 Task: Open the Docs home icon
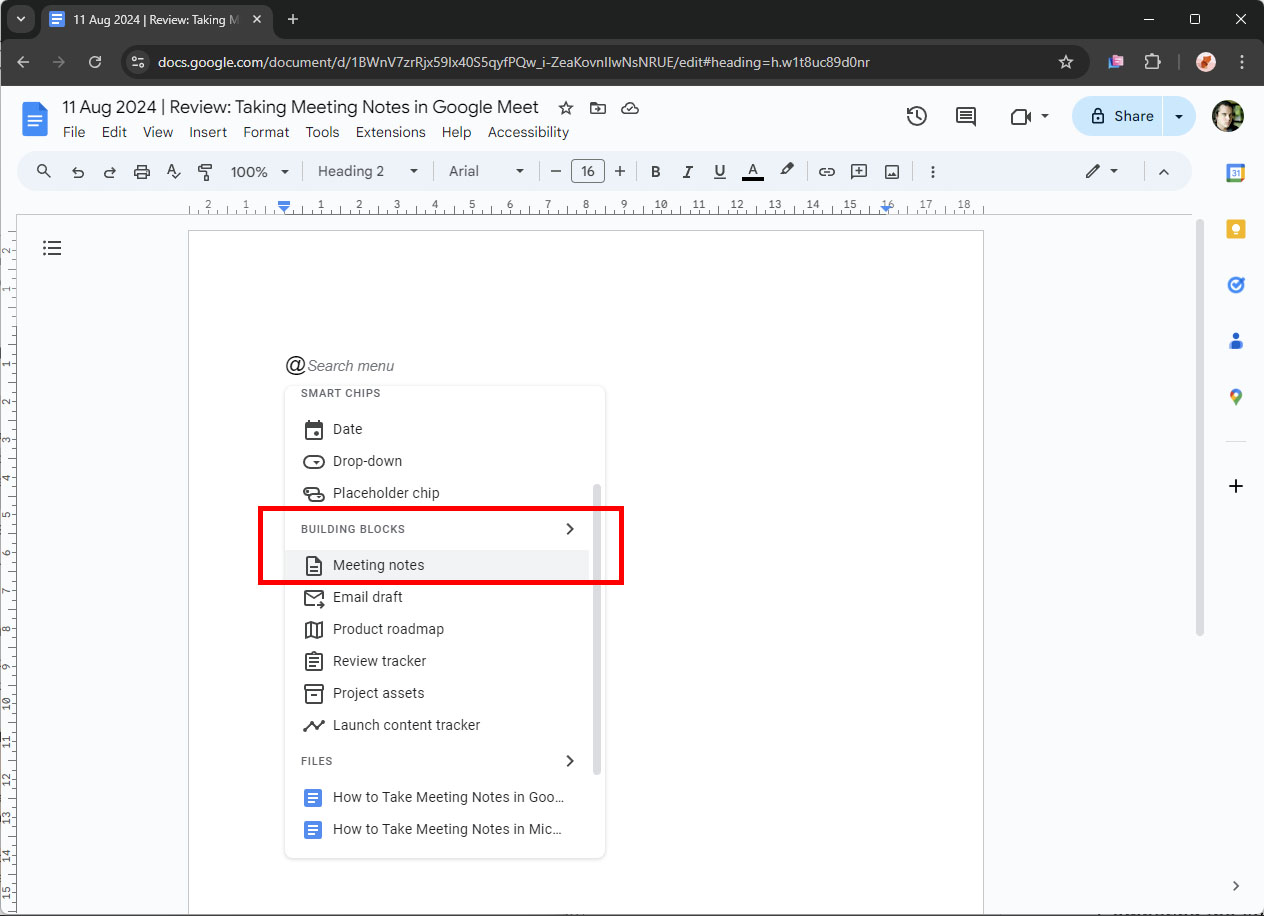[35, 119]
